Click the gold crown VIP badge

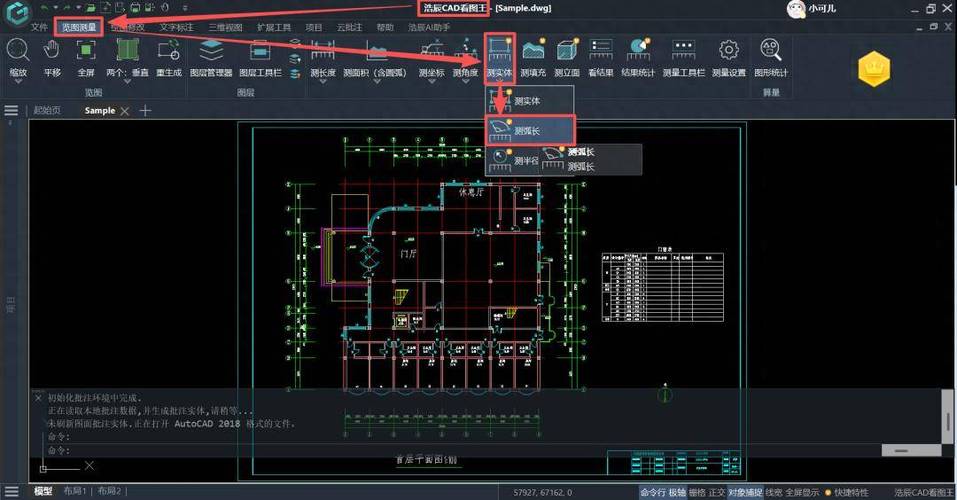[x=874, y=68]
